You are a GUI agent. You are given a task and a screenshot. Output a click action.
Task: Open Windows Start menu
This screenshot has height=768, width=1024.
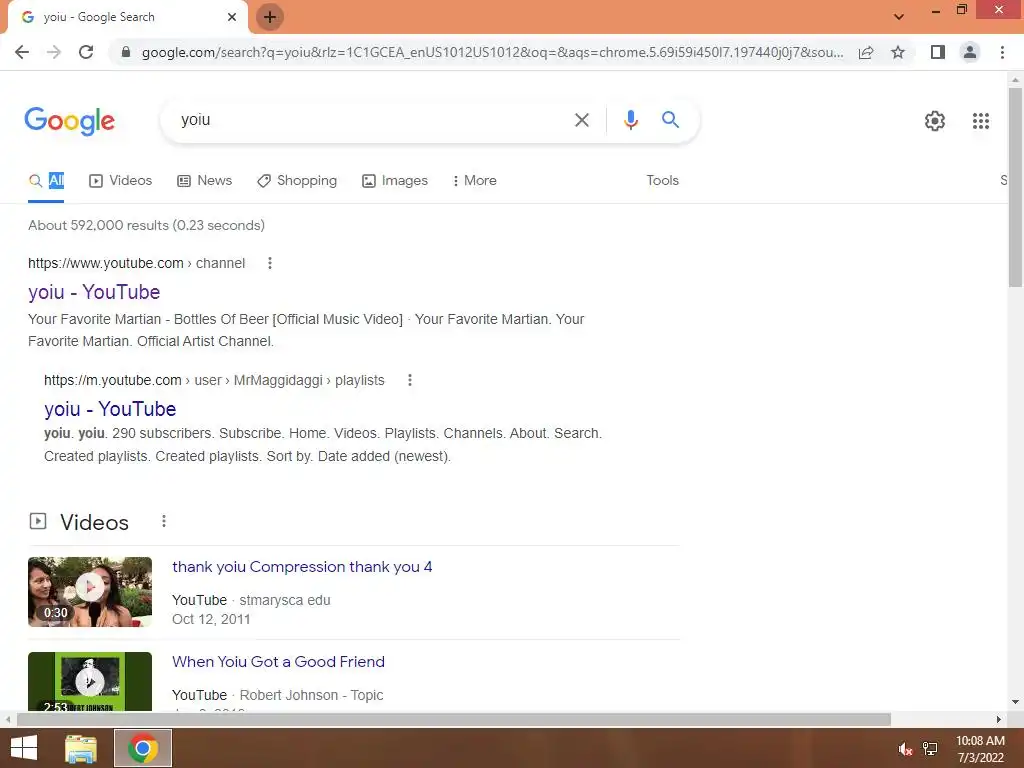click(x=24, y=748)
